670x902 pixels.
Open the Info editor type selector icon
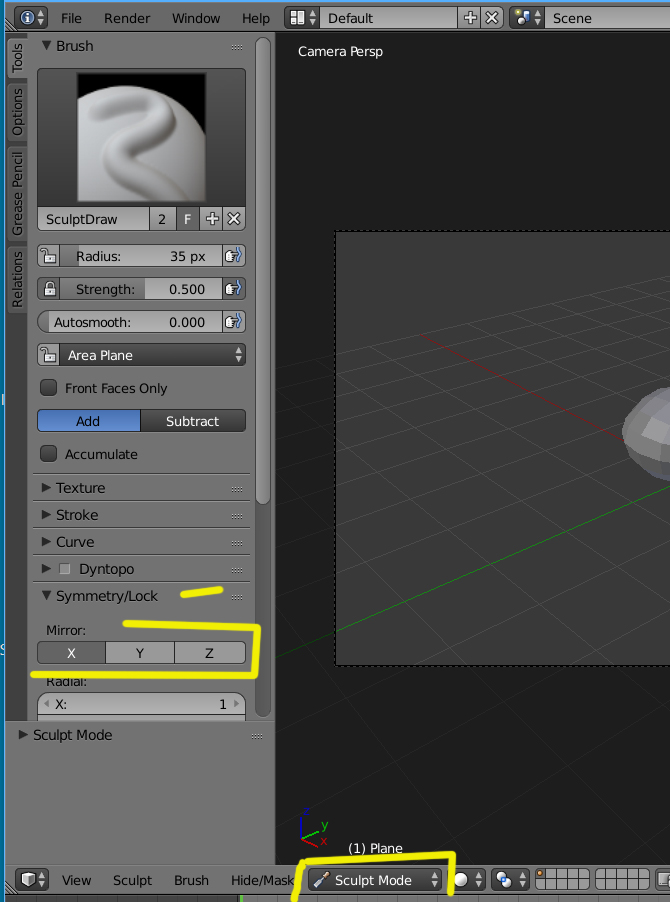pos(32,18)
